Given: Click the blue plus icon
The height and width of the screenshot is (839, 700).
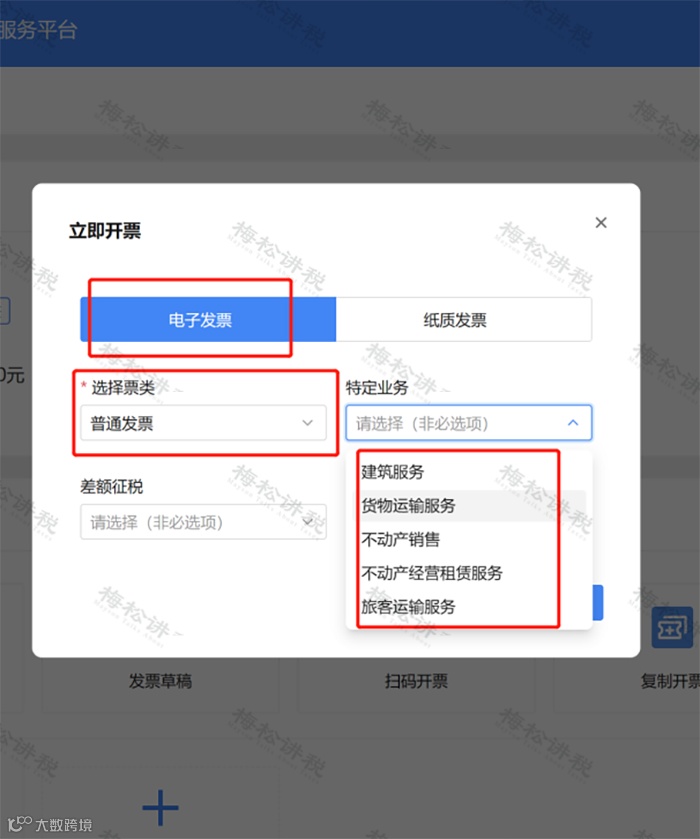Looking at the screenshot, I should click(x=160, y=807).
